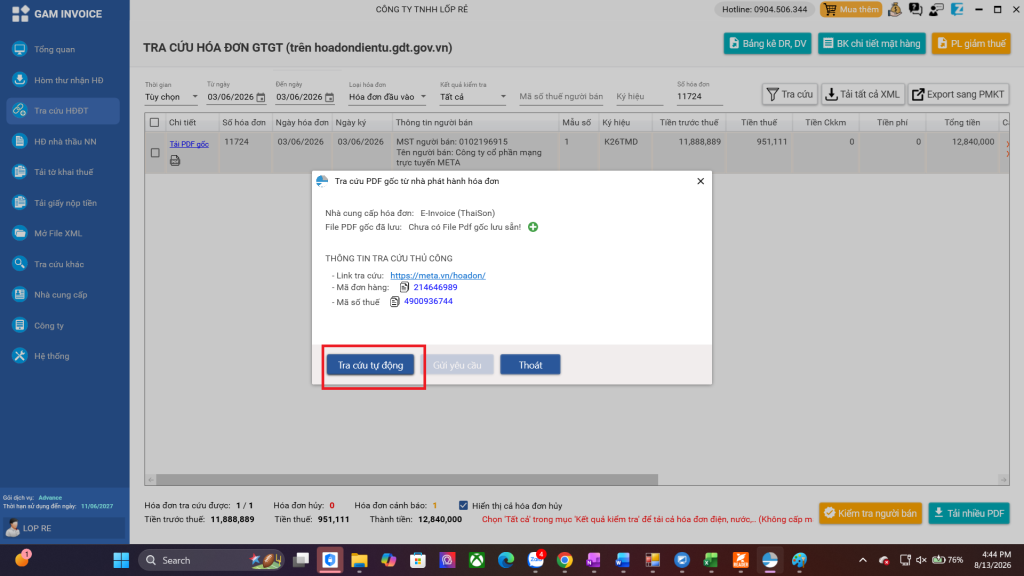Screen dimensions: 1024x576
Task: Open the question chat help icon
Action: (x=916, y=10)
